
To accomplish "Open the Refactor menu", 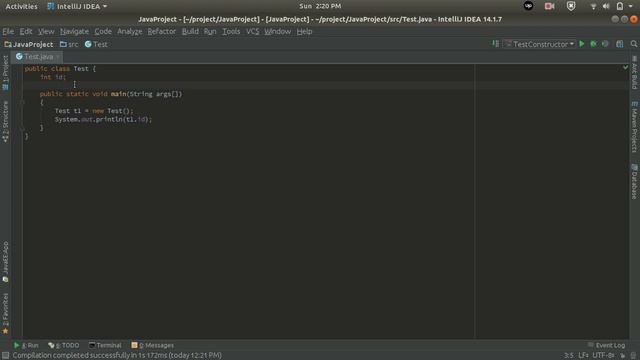I will coord(162,31).
